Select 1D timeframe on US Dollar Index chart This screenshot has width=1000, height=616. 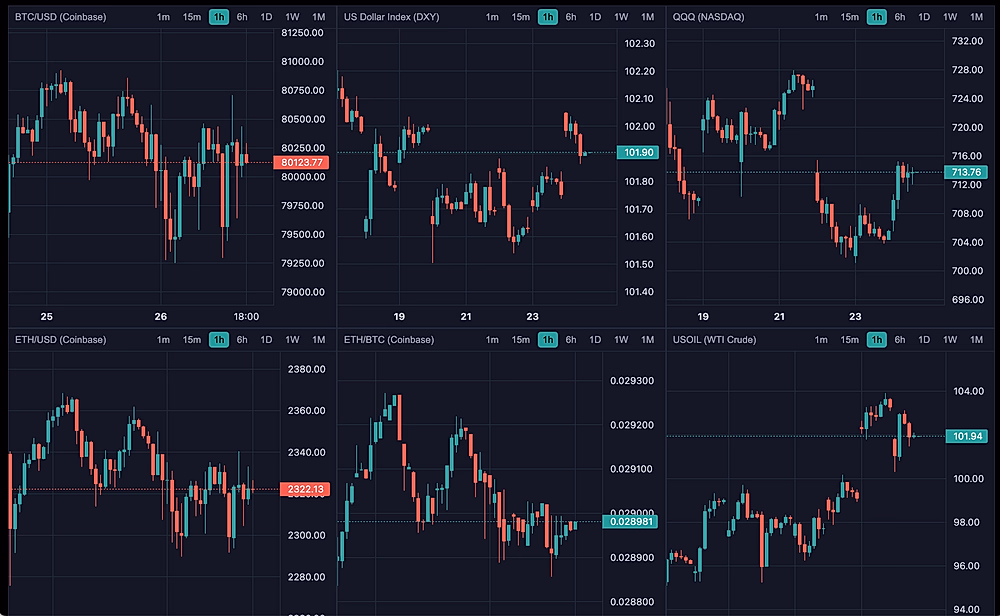(595, 17)
